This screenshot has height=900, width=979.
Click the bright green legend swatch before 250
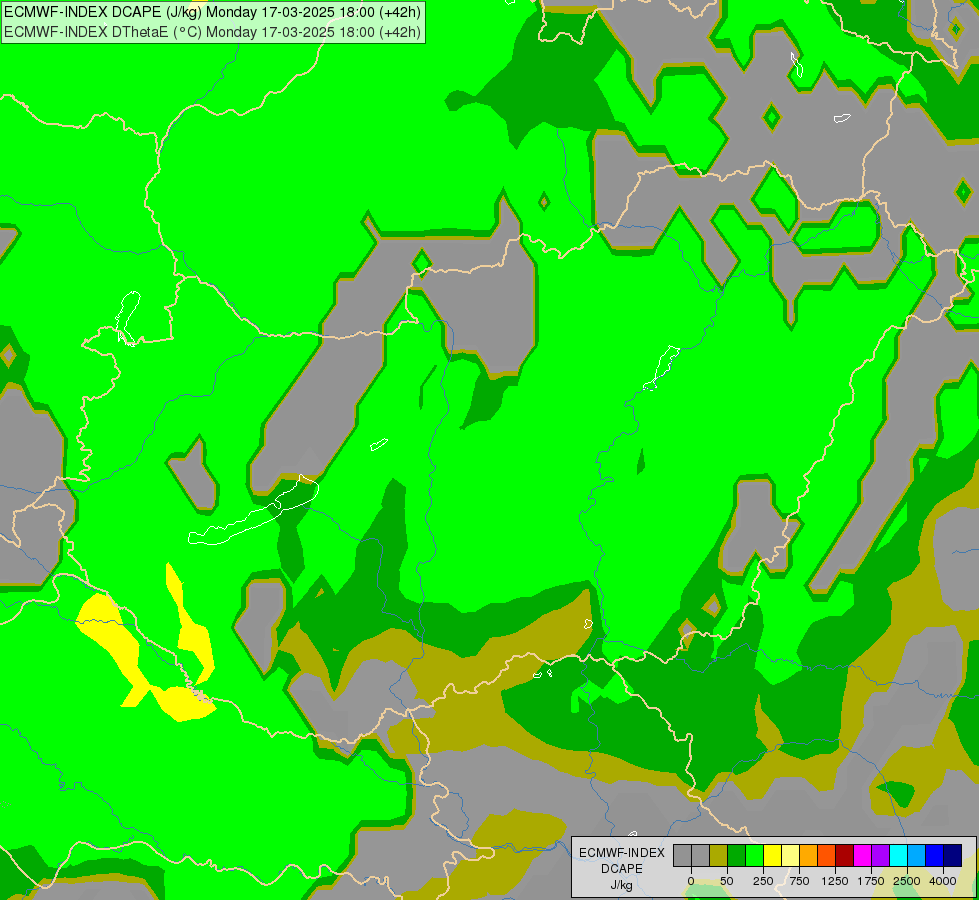coord(755,856)
